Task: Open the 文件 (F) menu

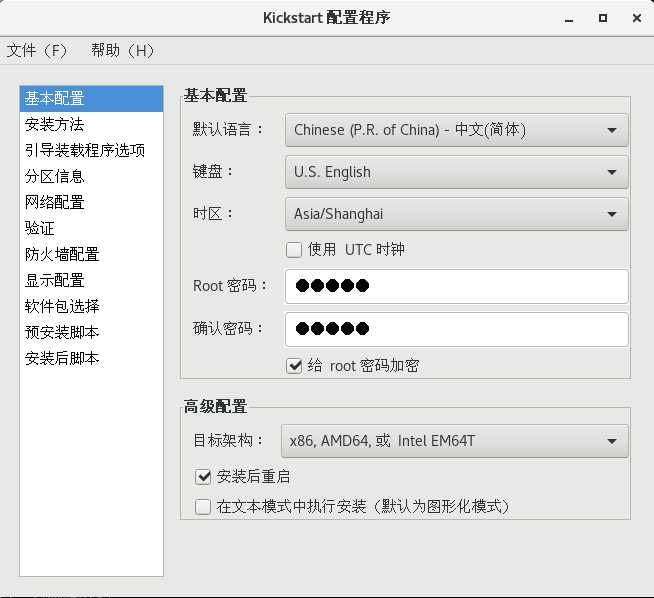Action: point(36,51)
